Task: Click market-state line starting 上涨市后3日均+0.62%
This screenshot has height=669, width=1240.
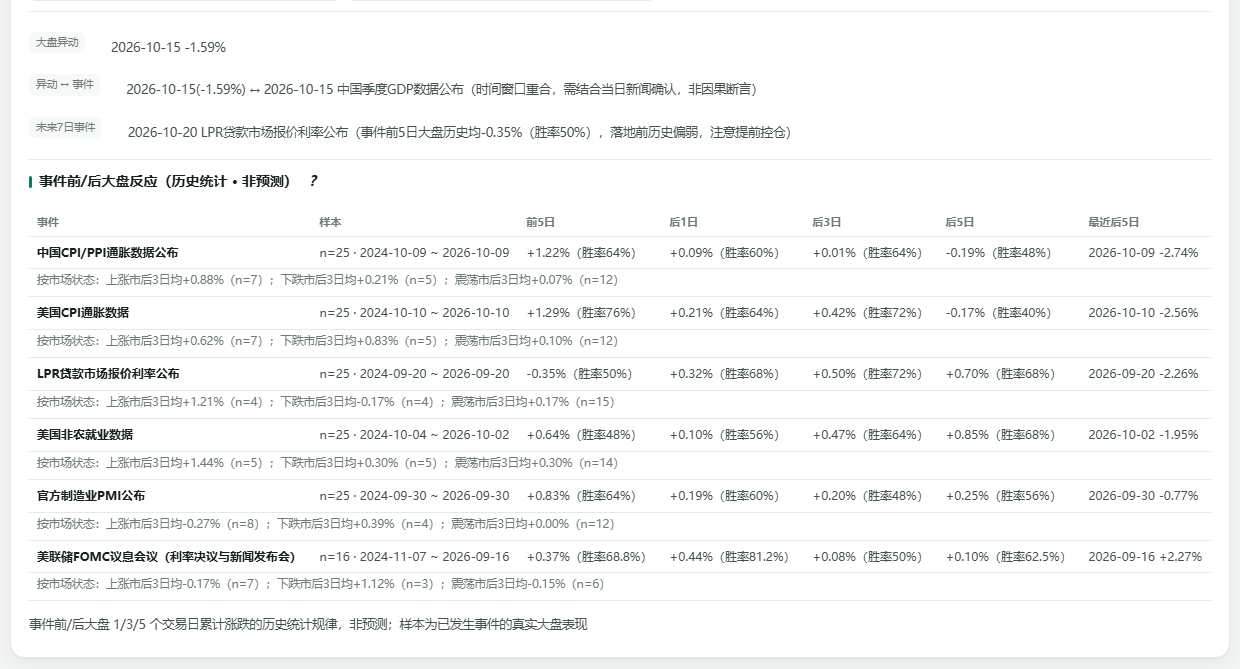Action: (x=327, y=341)
